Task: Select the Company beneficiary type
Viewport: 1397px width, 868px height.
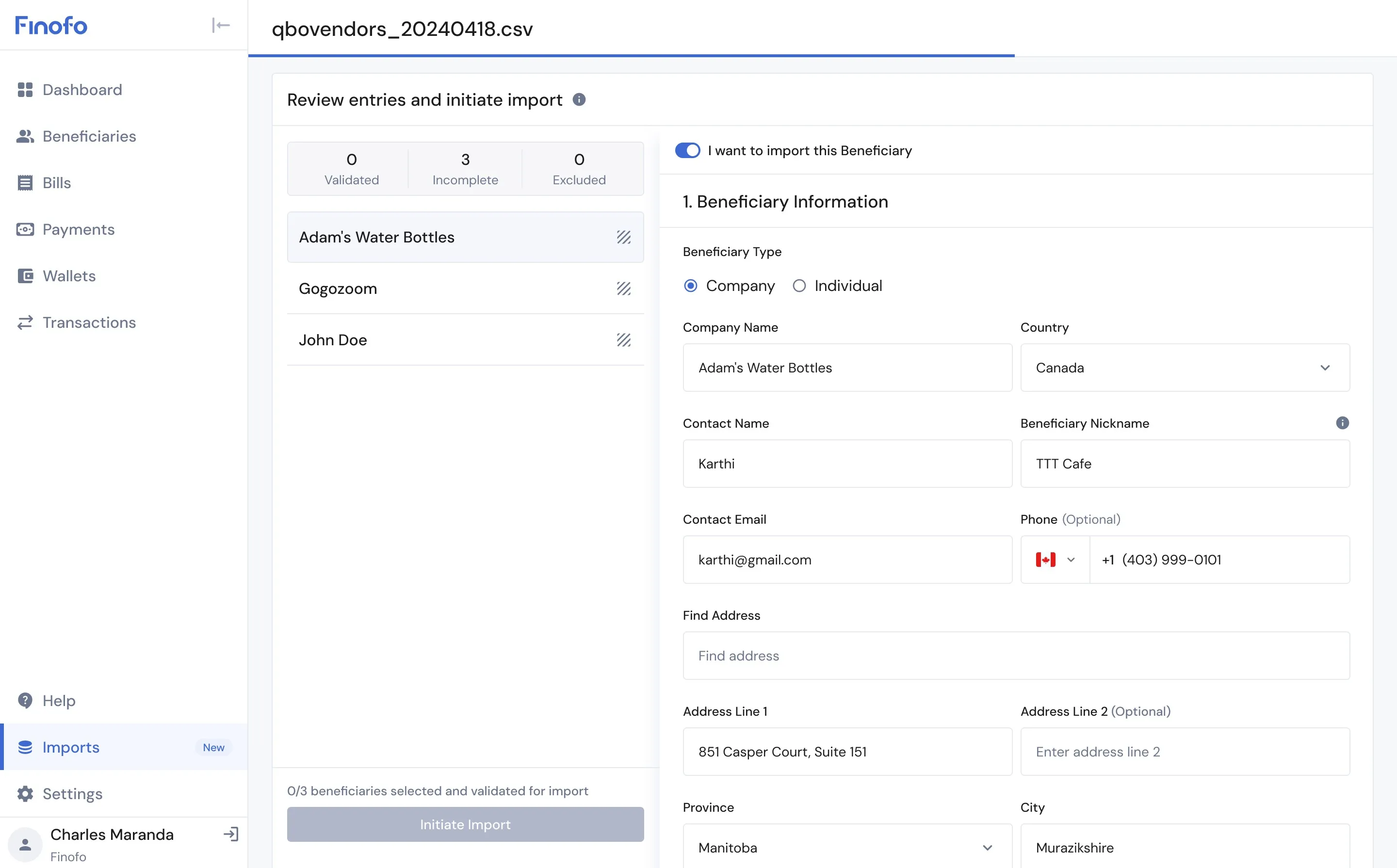Action: [691, 286]
